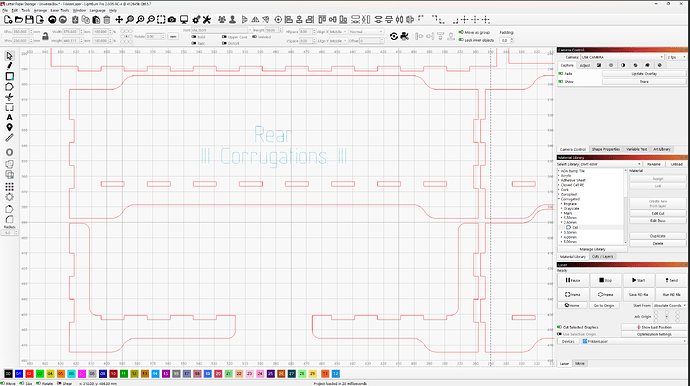Click the Edit Cut button

(657, 213)
